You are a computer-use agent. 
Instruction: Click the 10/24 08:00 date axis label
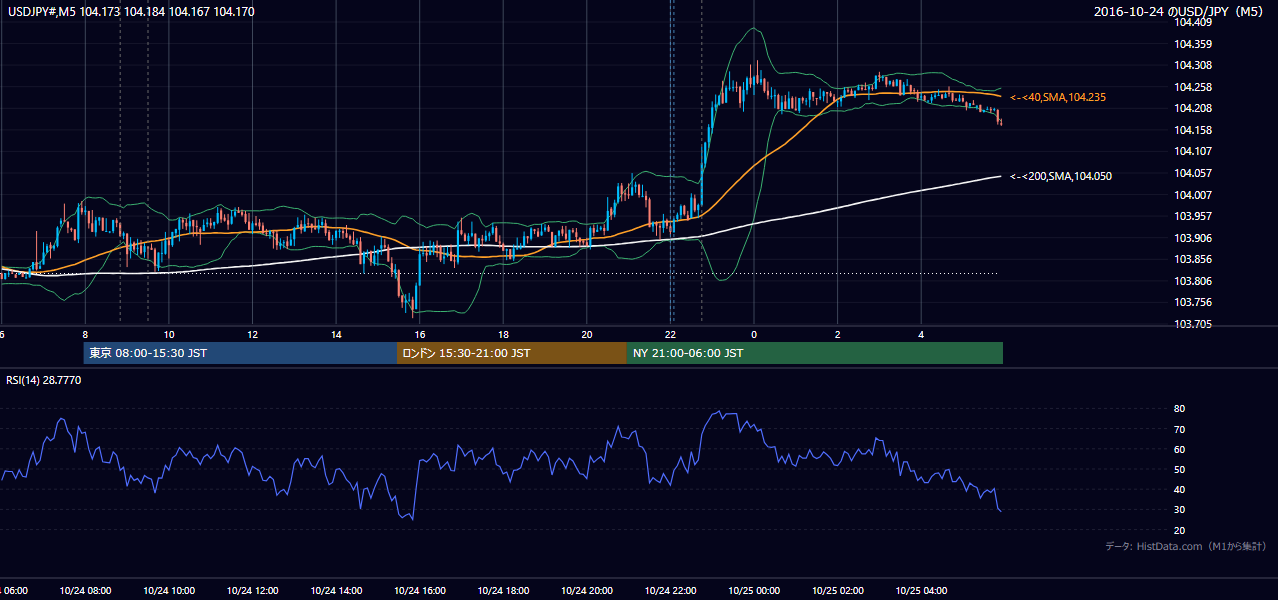tap(84, 590)
